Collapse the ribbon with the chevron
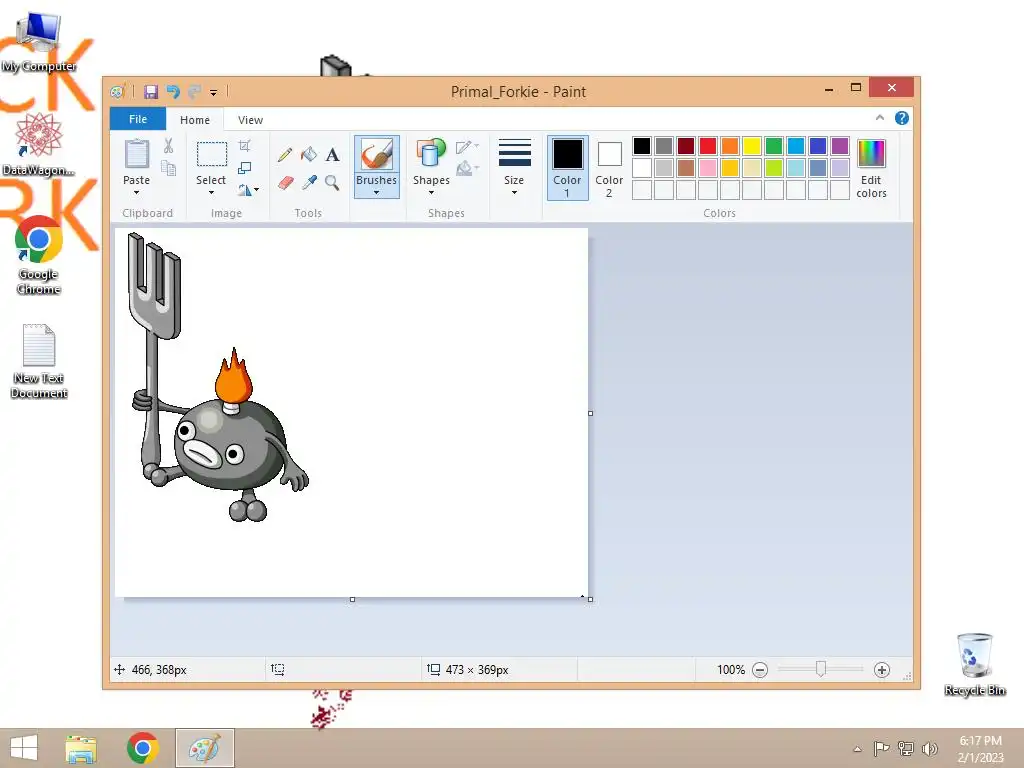1024x768 pixels. 880,118
